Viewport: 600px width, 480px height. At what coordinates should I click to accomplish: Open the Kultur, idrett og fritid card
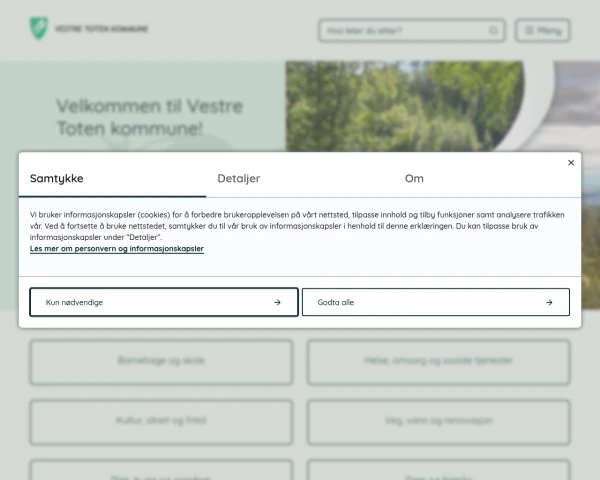161,422
